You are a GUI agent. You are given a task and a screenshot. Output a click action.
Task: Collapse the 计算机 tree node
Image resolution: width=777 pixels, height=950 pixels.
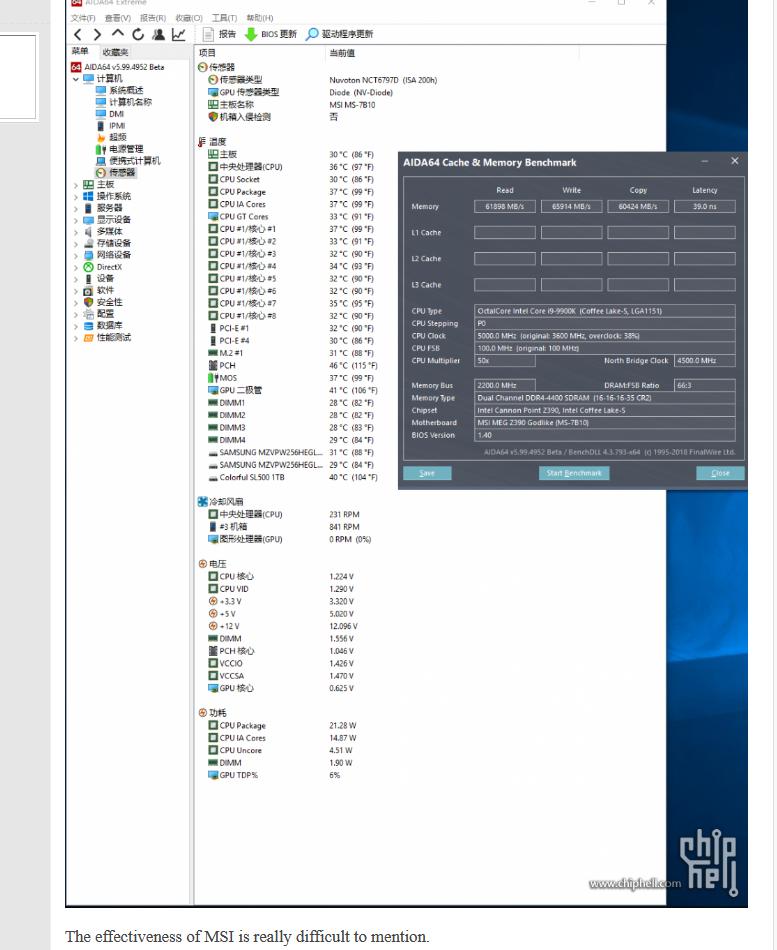(x=76, y=79)
